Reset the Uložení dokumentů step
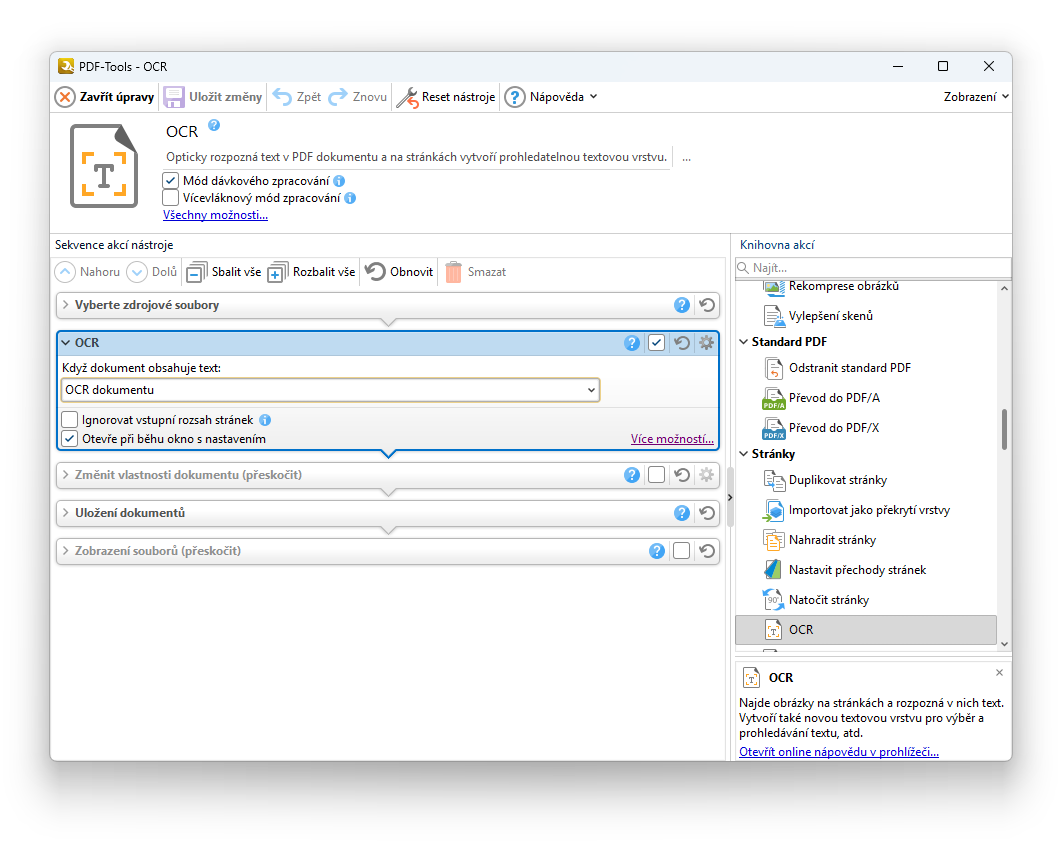 tap(707, 513)
